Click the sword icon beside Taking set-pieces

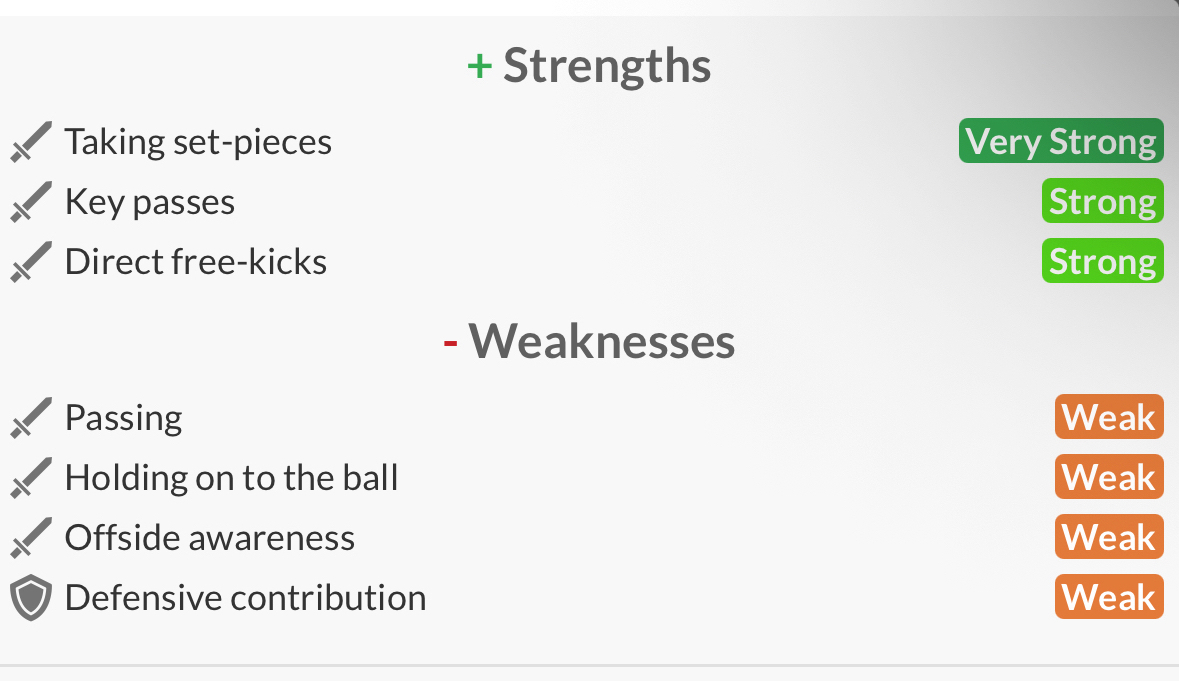click(x=31, y=141)
